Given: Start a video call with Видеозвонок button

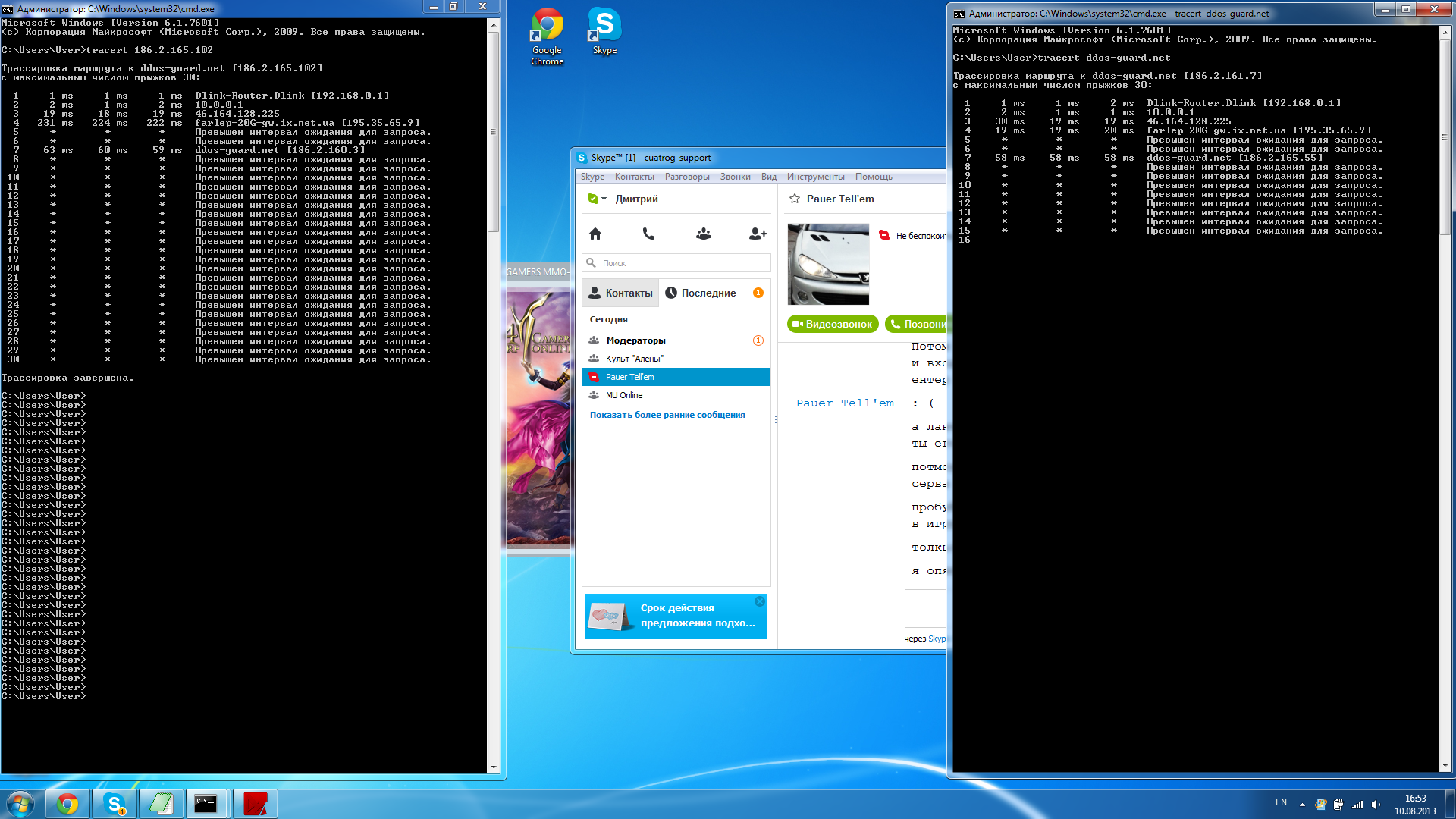Looking at the screenshot, I should pyautogui.click(x=833, y=324).
